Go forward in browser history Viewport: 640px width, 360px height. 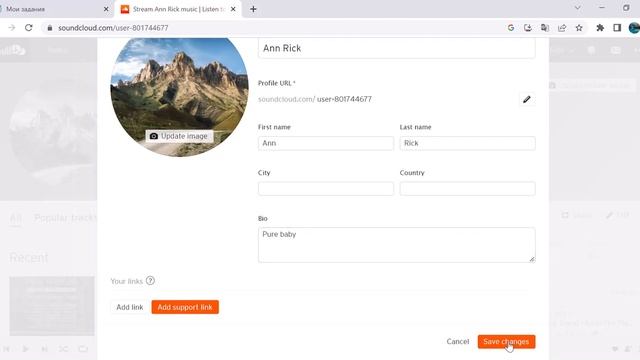pyautogui.click(x=11, y=28)
